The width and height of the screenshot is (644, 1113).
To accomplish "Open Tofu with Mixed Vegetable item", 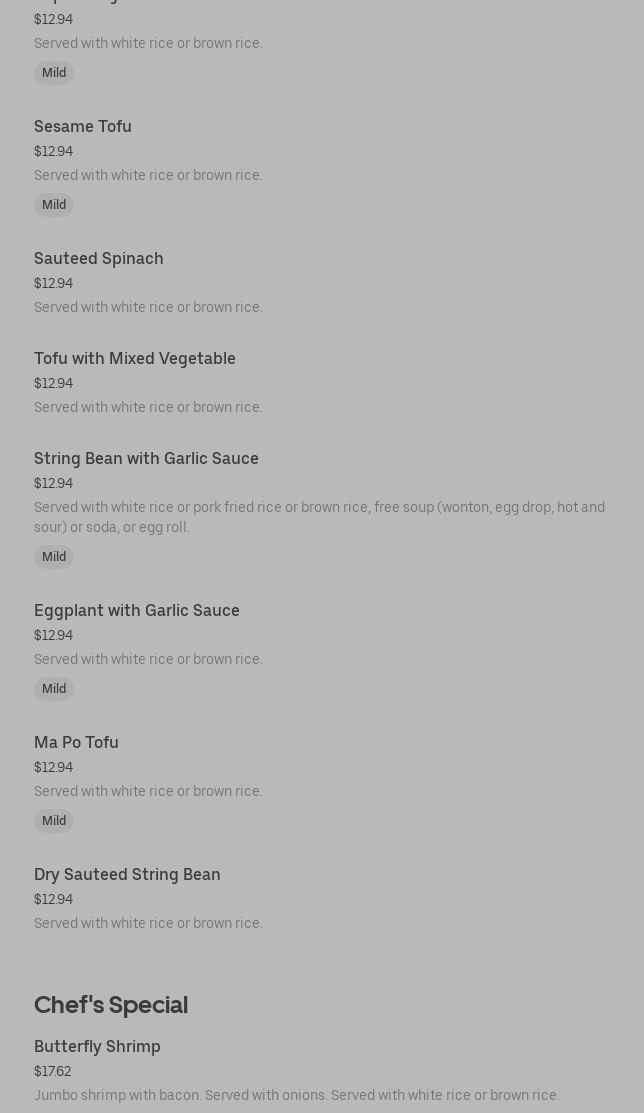I will coord(135,359).
